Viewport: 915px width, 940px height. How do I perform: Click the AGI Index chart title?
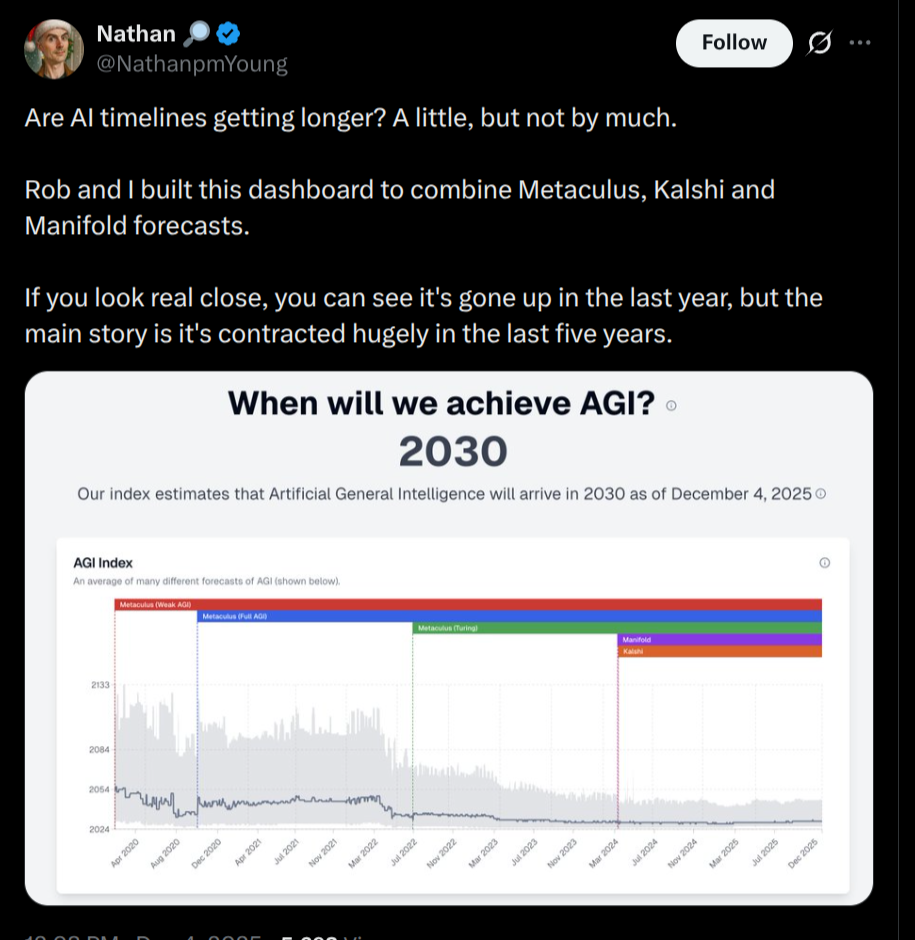point(103,563)
